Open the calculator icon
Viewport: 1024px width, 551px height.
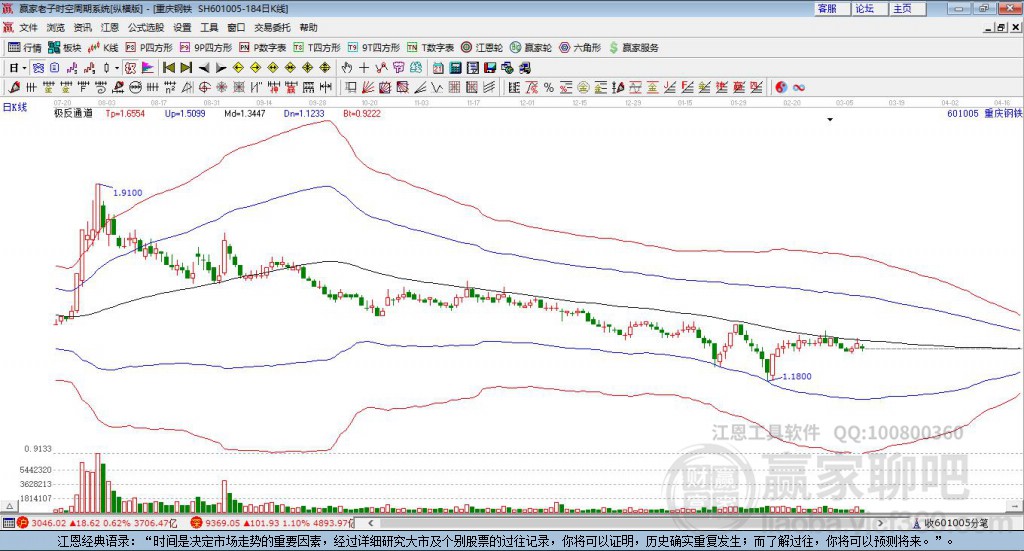[455, 68]
